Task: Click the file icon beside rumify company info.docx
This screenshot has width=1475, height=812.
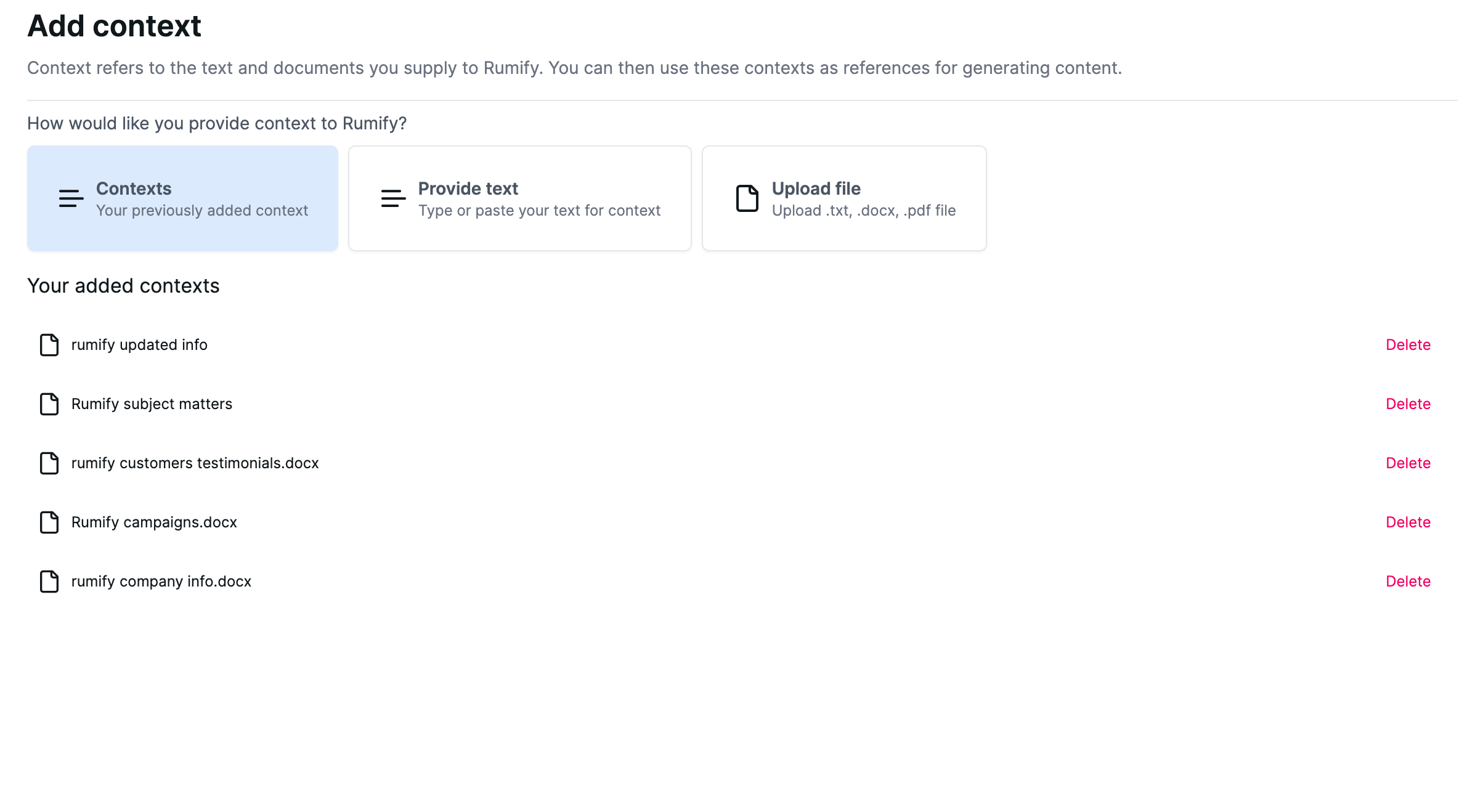Action: click(x=49, y=582)
